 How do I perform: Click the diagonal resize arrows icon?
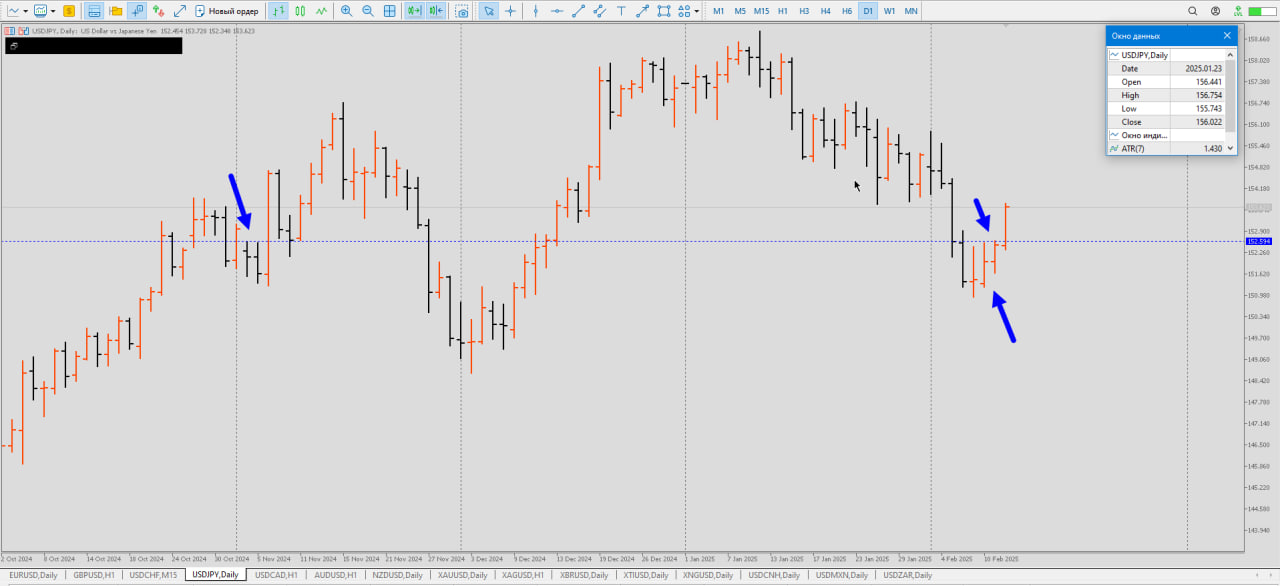(180, 11)
